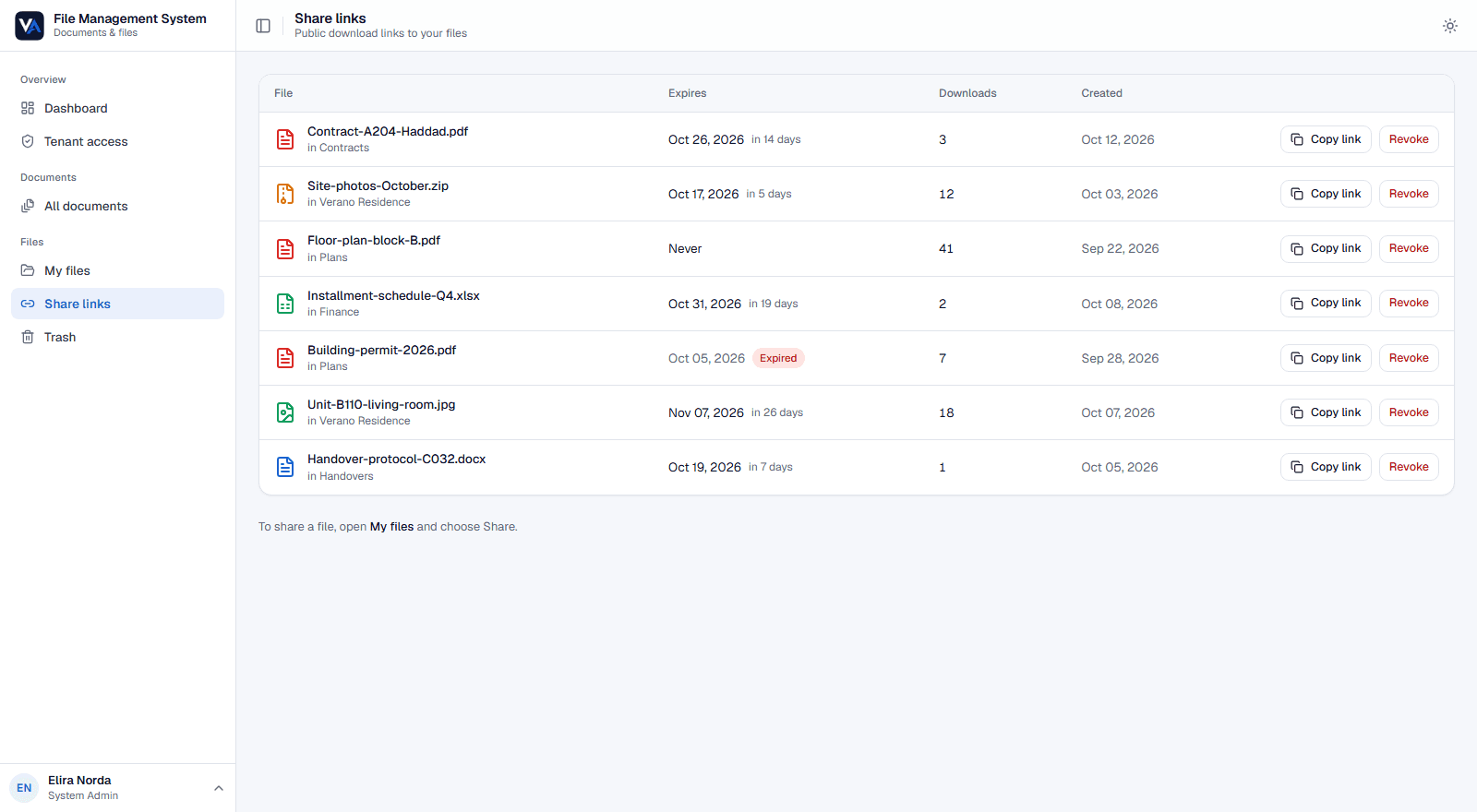Toggle the sidebar panel icon
1477x812 pixels.
tap(263, 26)
